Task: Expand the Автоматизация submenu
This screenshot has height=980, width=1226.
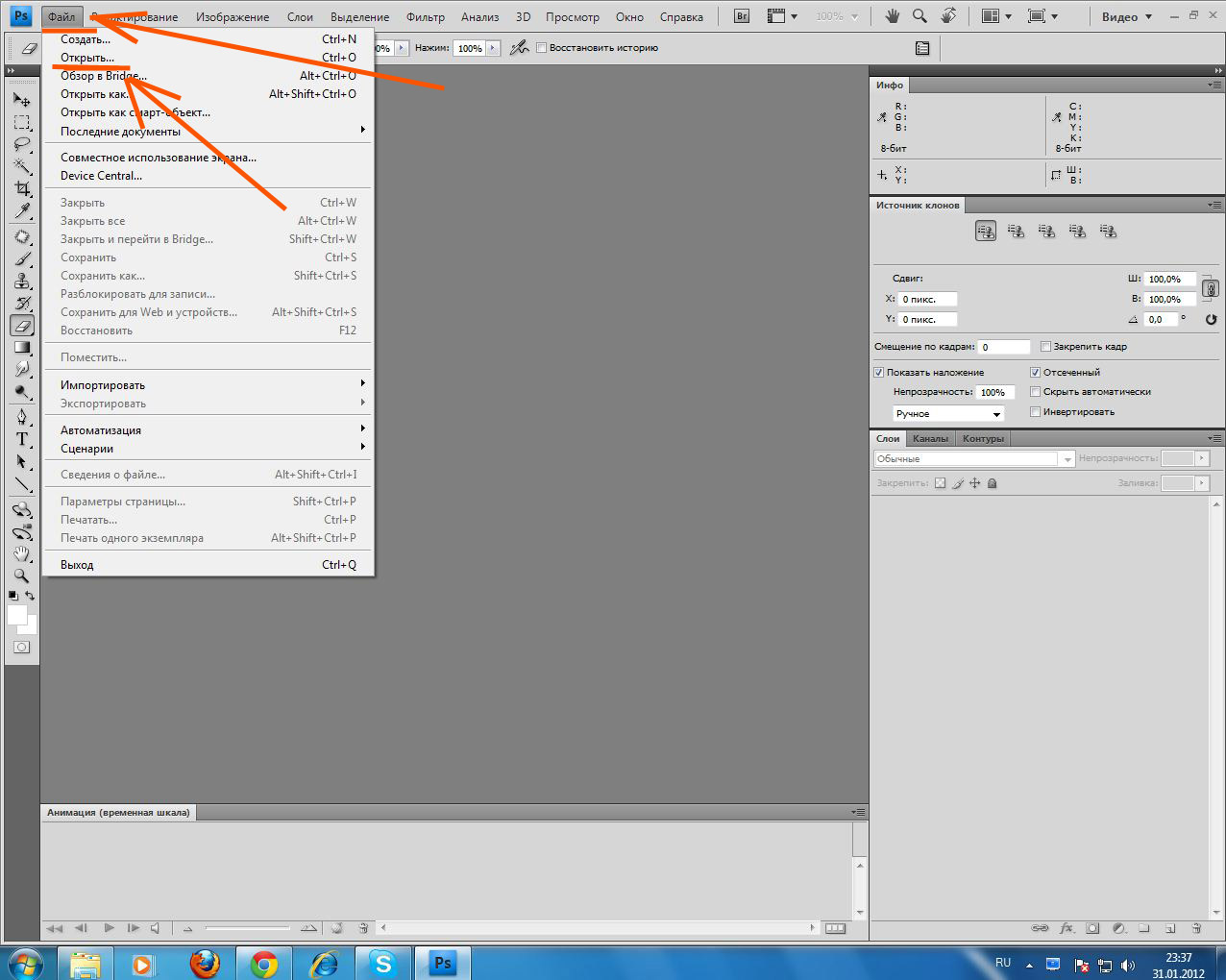Action: coord(208,430)
